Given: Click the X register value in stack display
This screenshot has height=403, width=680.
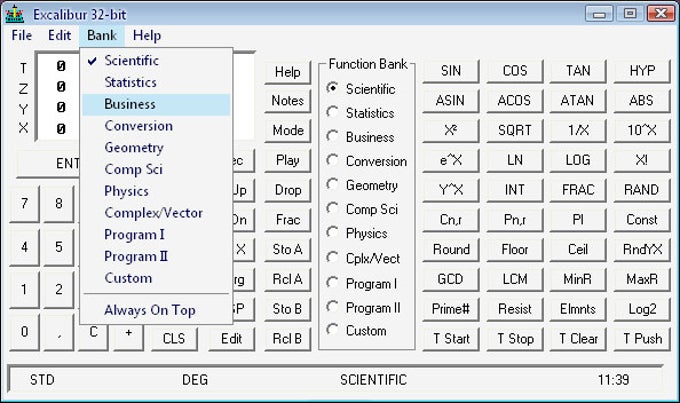Looking at the screenshot, I should pos(61,128).
